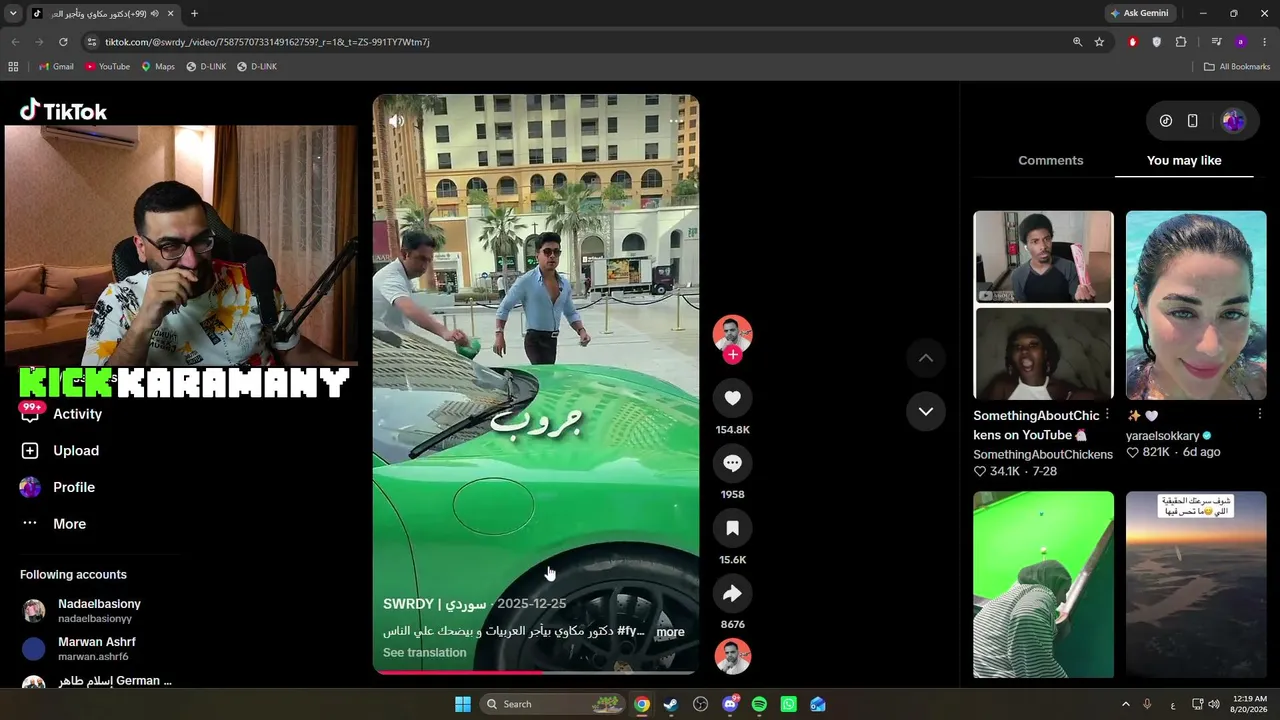
Task: Open the Chrome profile avatar
Action: tap(1241, 42)
